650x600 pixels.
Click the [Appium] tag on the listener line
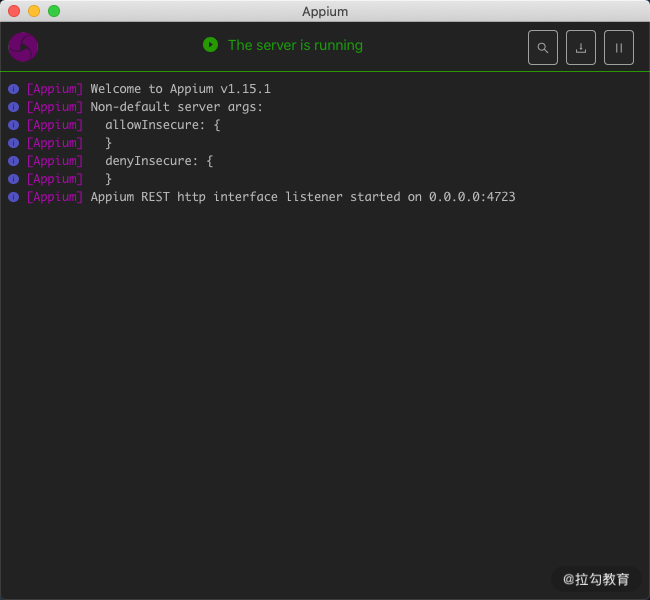click(55, 197)
